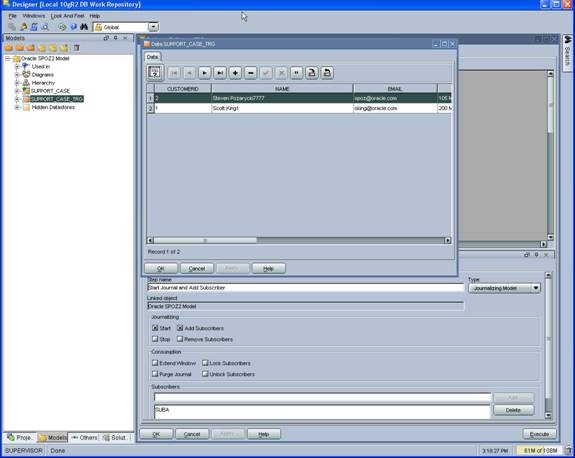The width and height of the screenshot is (575, 458).
Task: Expand the Hierarchy node
Action: (x=17, y=83)
